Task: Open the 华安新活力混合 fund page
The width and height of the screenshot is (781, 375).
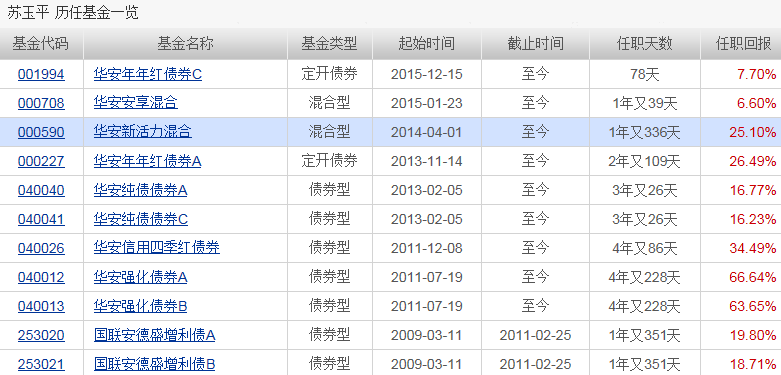Action: pyautogui.click(x=142, y=132)
